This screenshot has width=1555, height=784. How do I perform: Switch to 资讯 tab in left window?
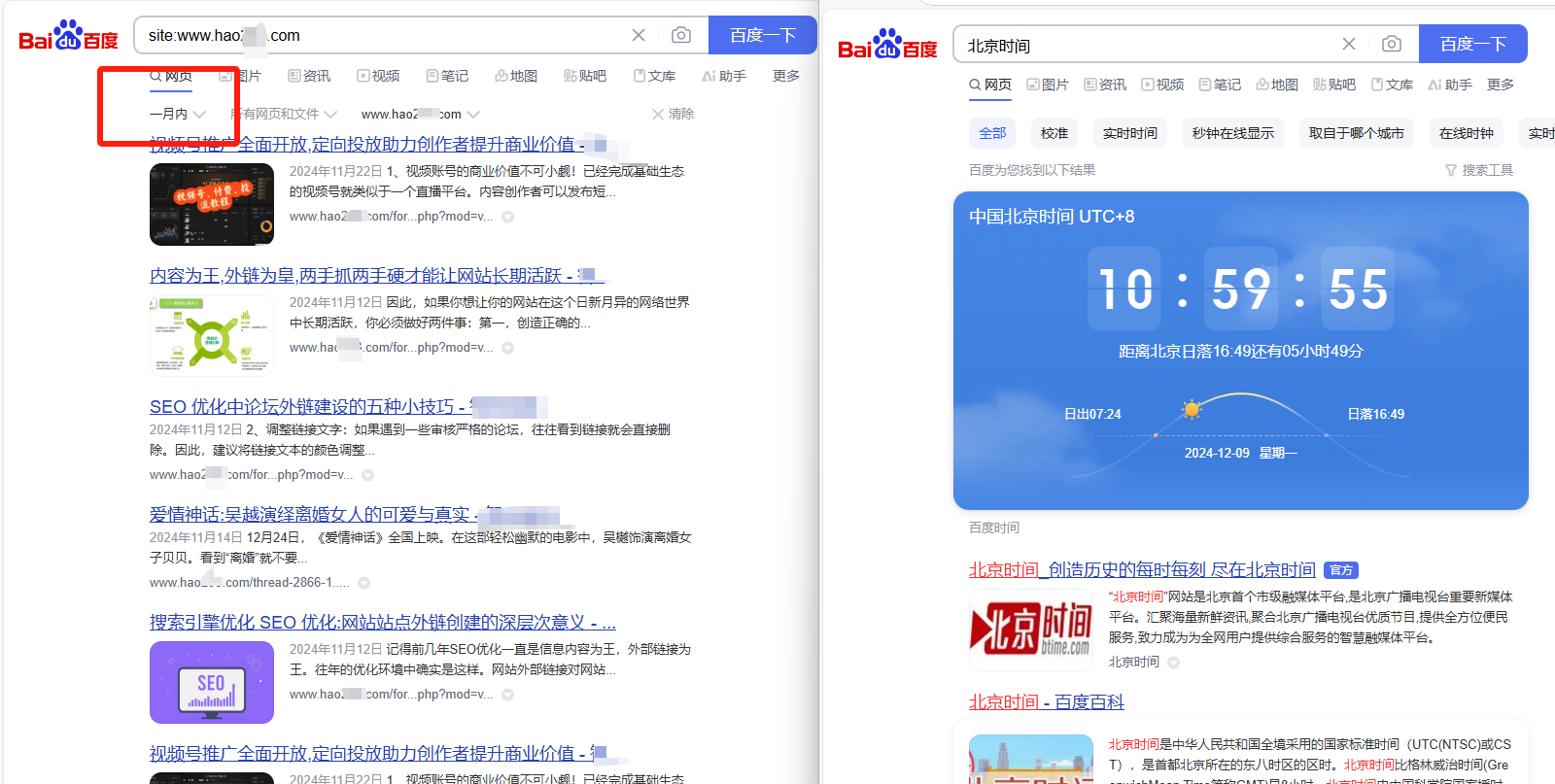(309, 76)
